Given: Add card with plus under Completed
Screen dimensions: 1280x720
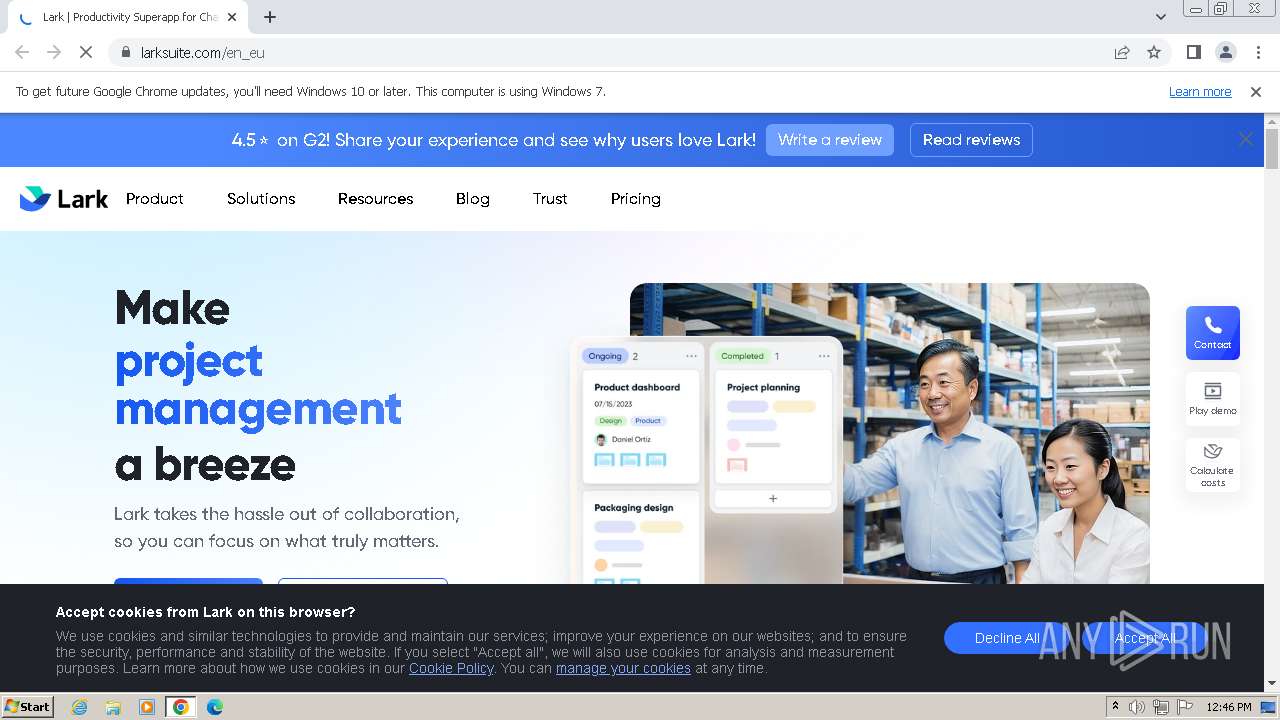Looking at the screenshot, I should click(x=773, y=498).
